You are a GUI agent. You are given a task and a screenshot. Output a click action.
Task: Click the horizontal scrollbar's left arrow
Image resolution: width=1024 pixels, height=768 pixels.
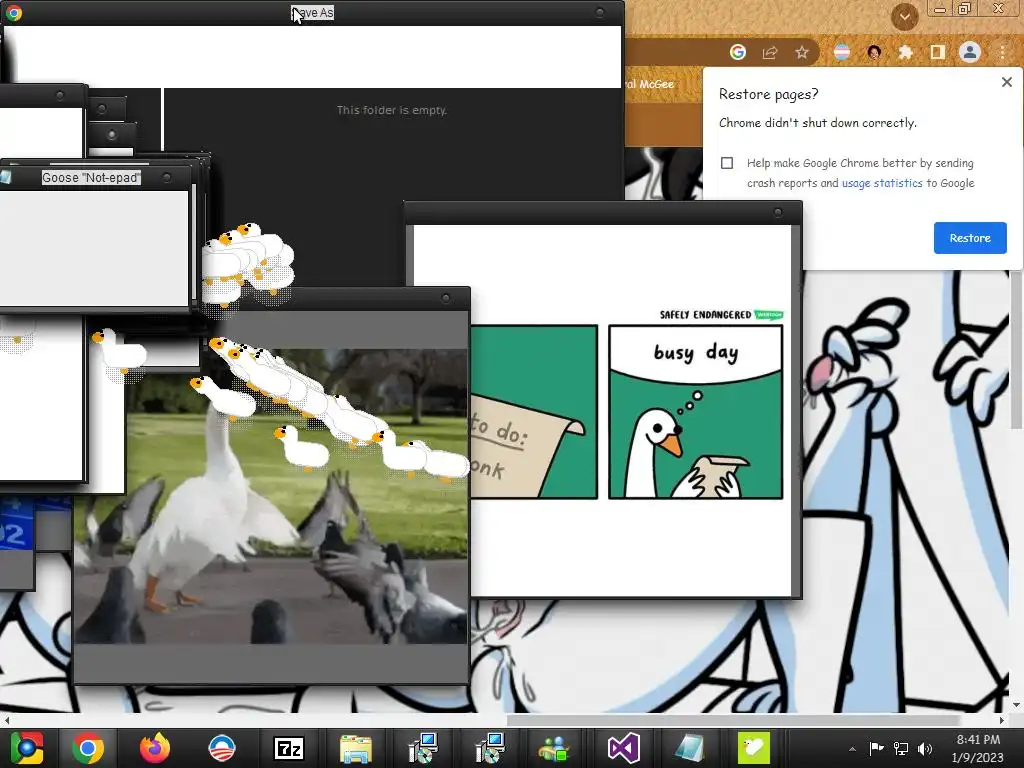click(x=7, y=720)
